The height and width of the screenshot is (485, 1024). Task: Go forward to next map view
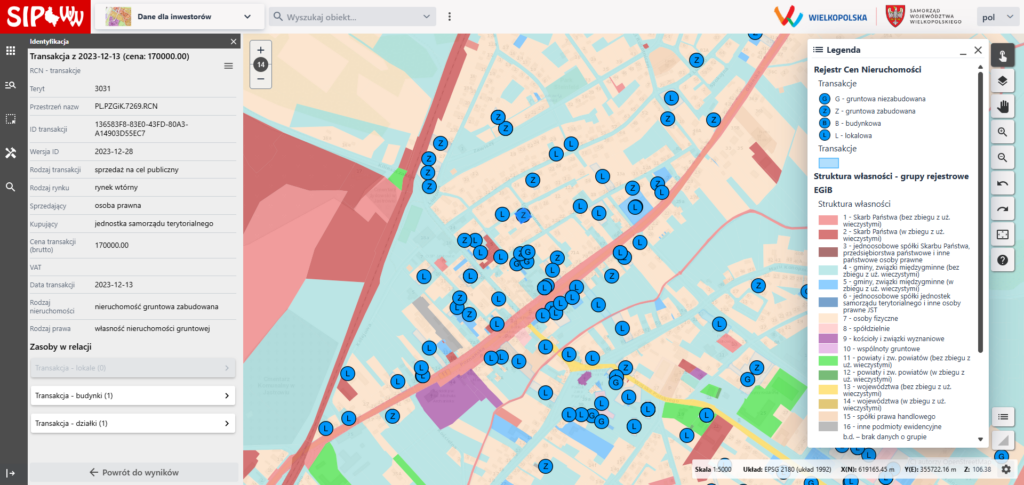pyautogui.click(x=1002, y=209)
